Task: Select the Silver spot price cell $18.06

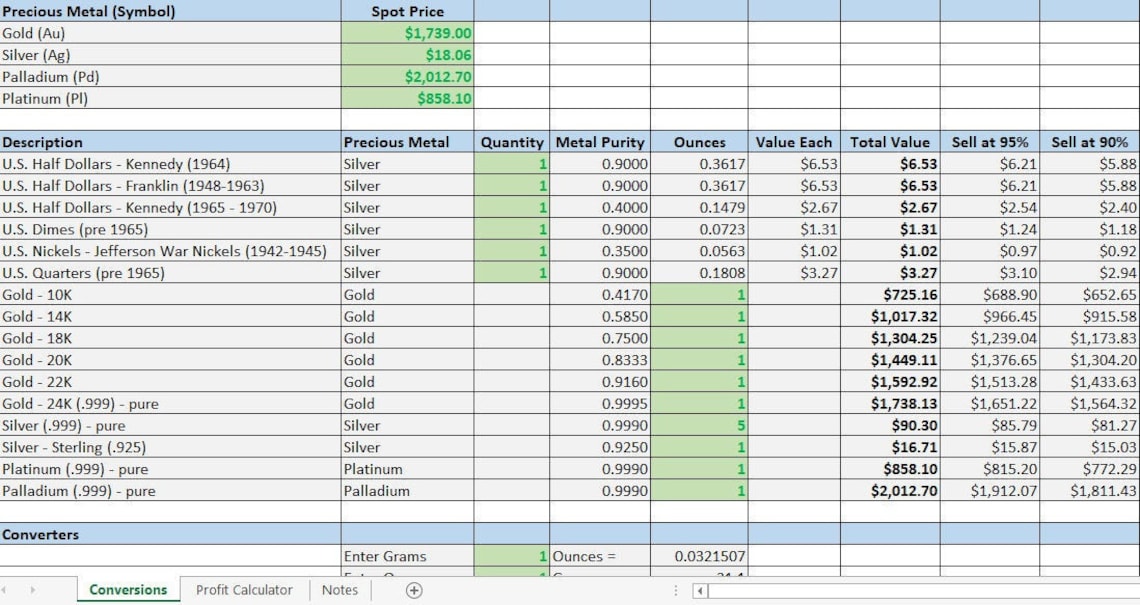Action: [x=407, y=55]
